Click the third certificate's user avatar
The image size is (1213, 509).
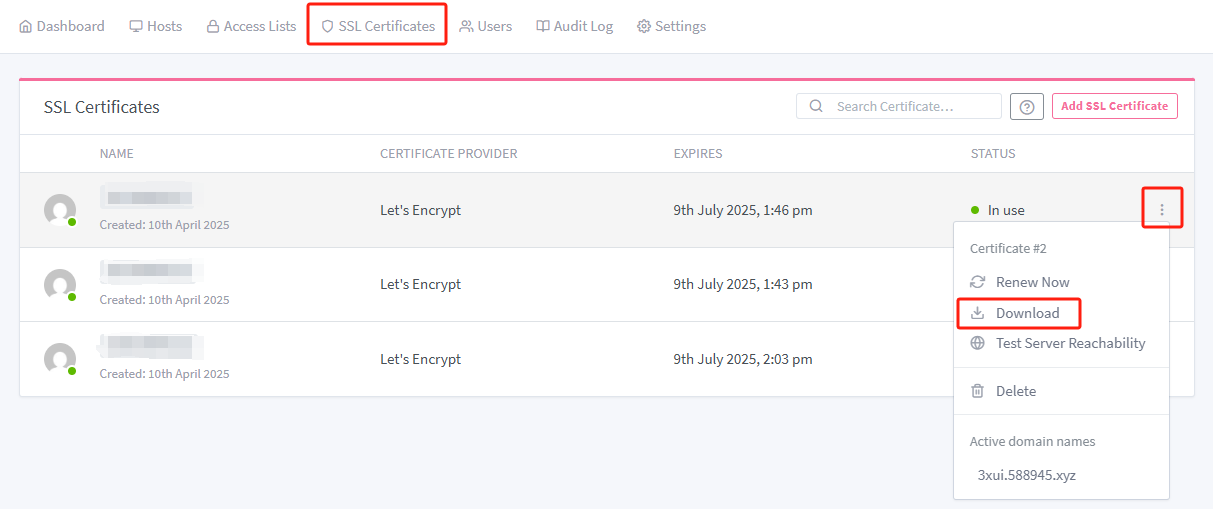tap(60, 359)
